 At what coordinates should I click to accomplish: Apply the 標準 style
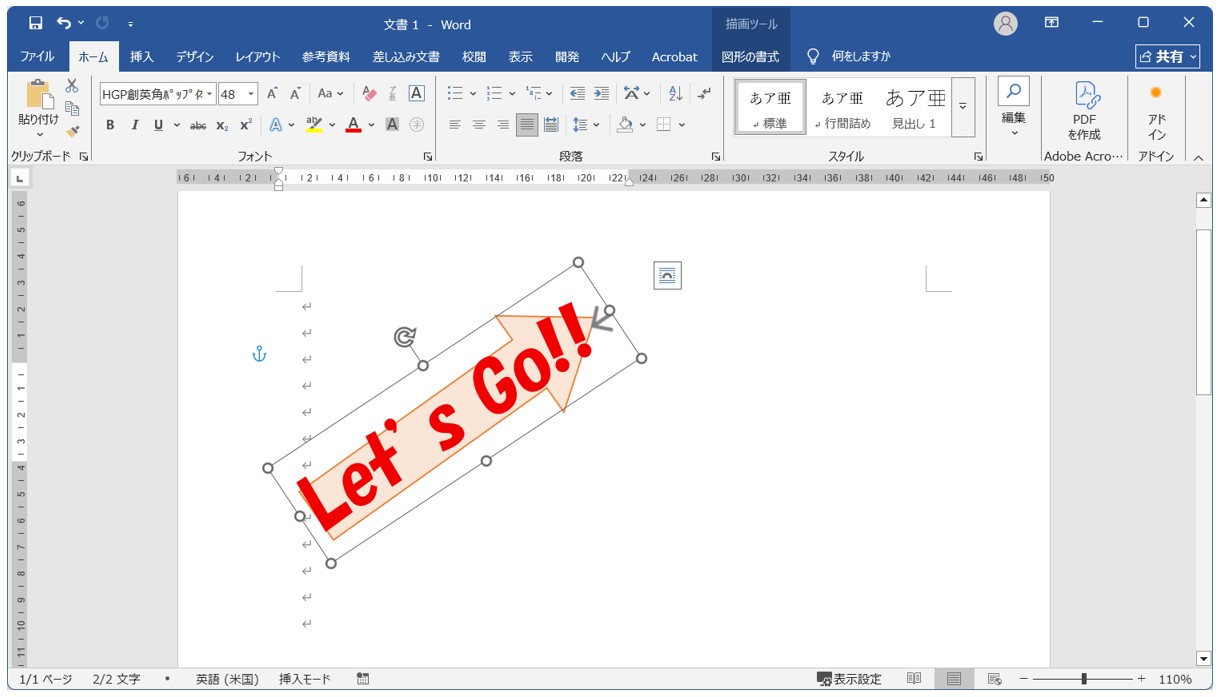coord(770,108)
